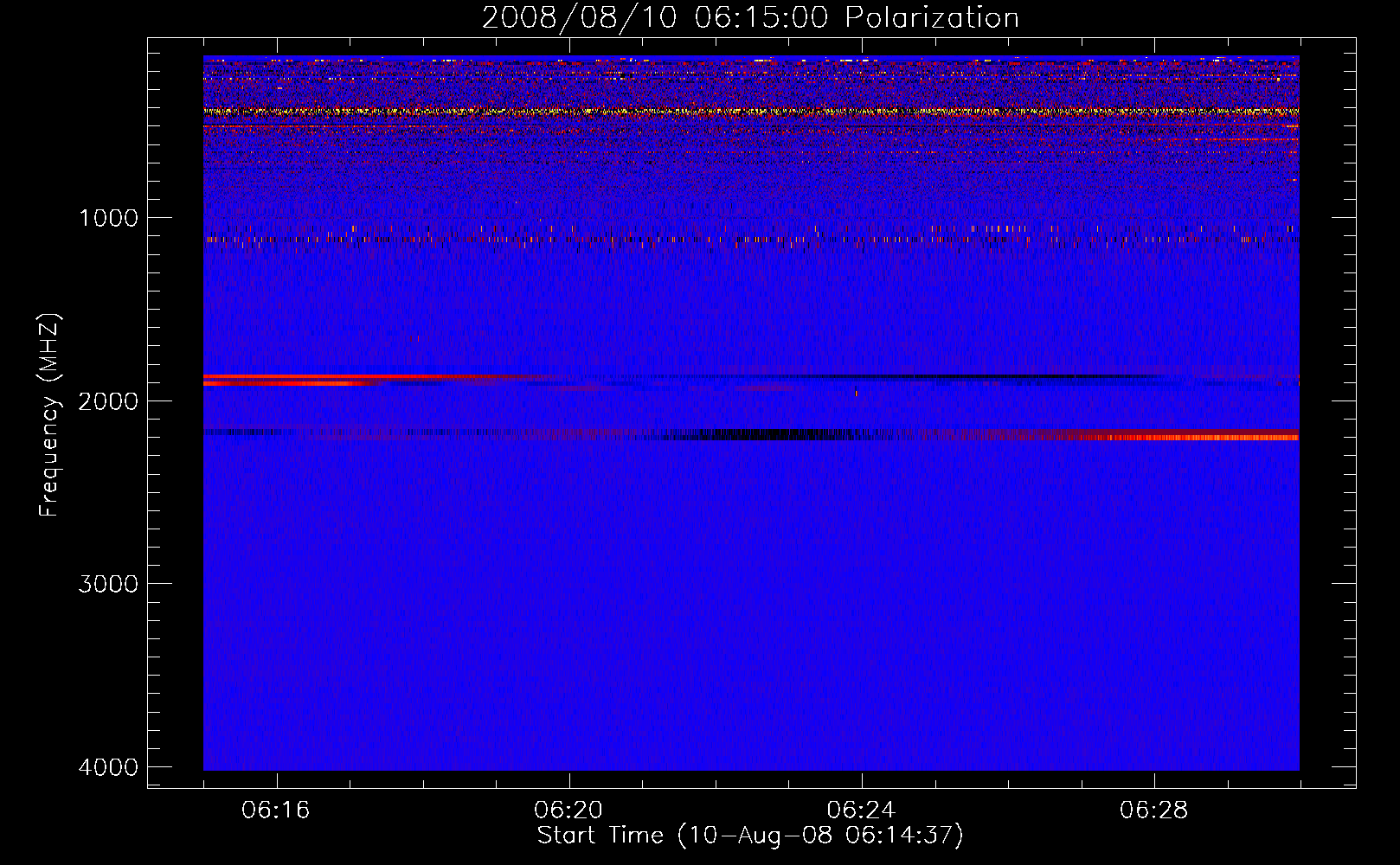Screen dimensions: 1400x865
Task: Click the 1000 frequency tick label
Action: pyautogui.click(x=108, y=218)
